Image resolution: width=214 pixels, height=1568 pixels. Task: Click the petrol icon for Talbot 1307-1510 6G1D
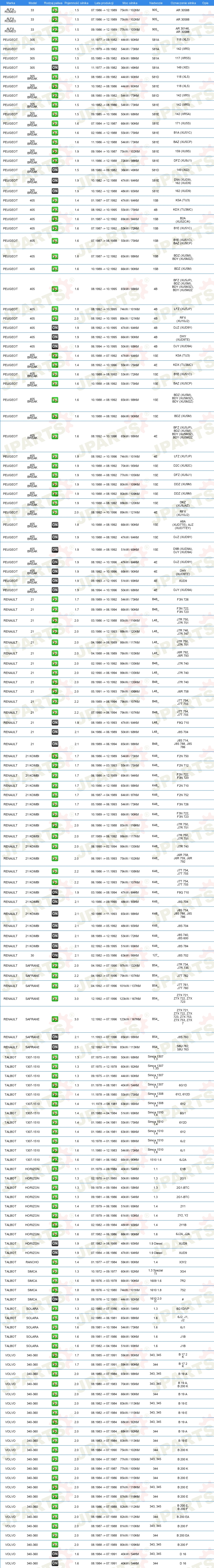point(55,1085)
